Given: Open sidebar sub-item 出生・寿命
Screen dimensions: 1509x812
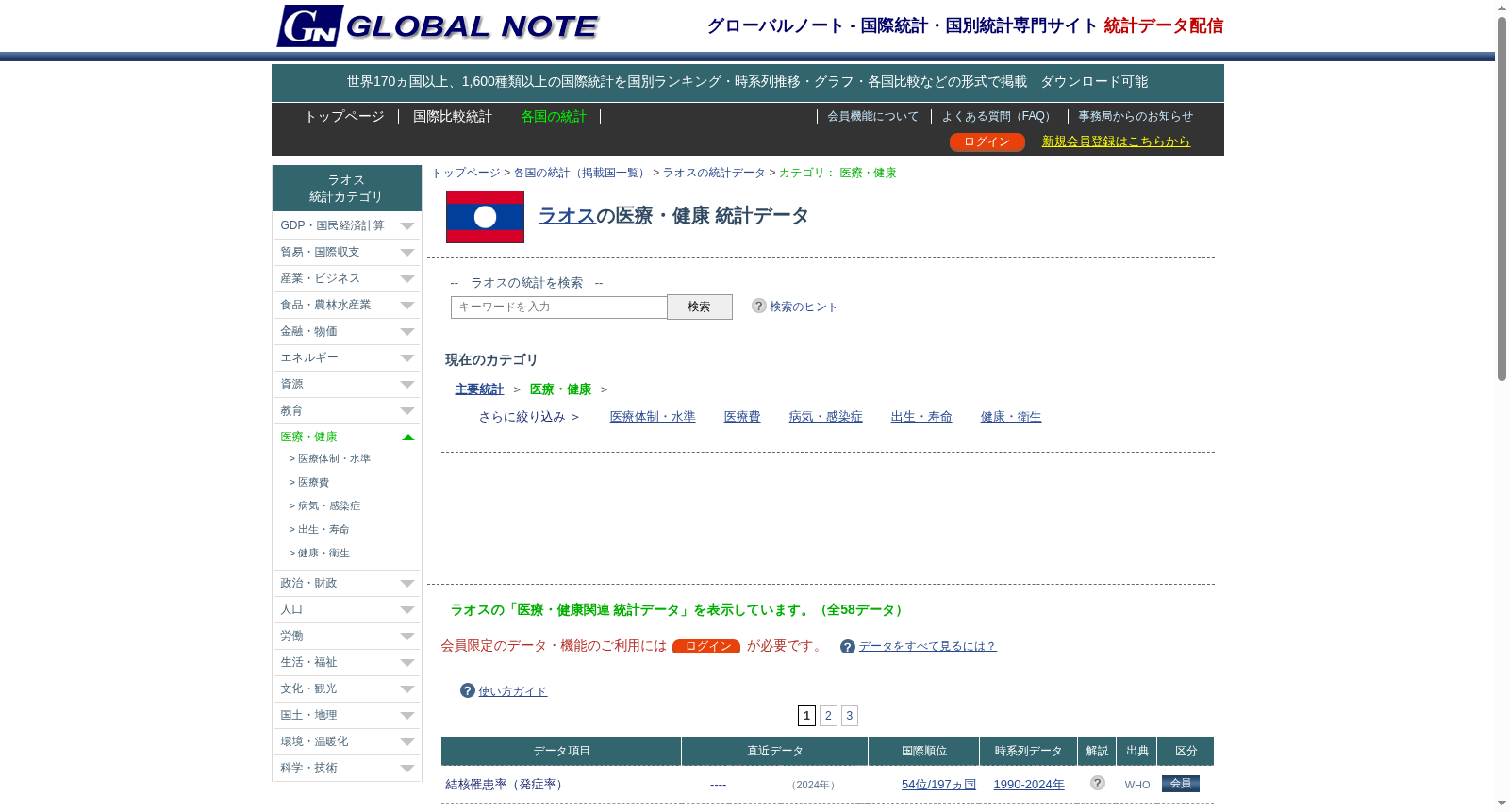Looking at the screenshot, I should point(323,529).
